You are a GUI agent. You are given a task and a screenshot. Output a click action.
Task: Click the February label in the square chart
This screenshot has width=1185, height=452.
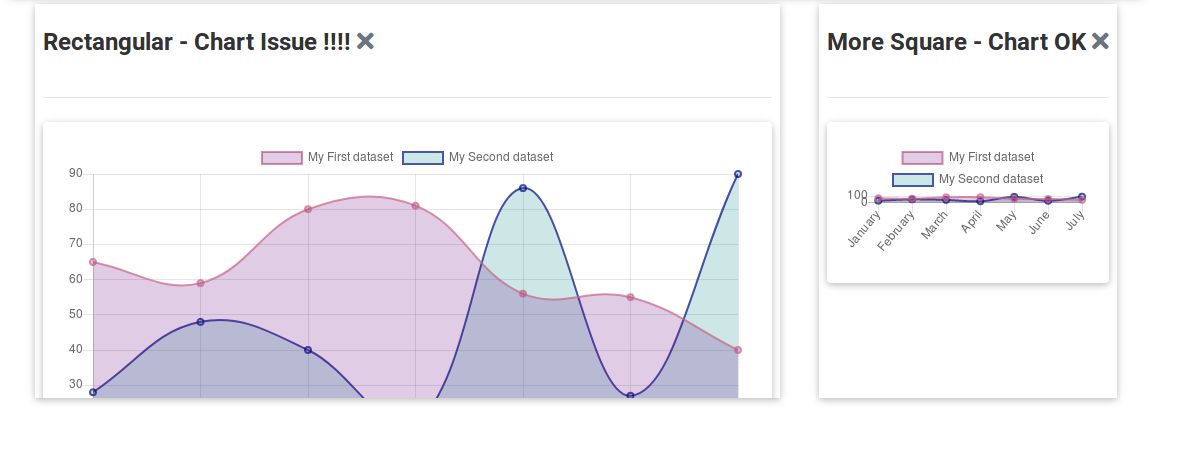click(896, 231)
